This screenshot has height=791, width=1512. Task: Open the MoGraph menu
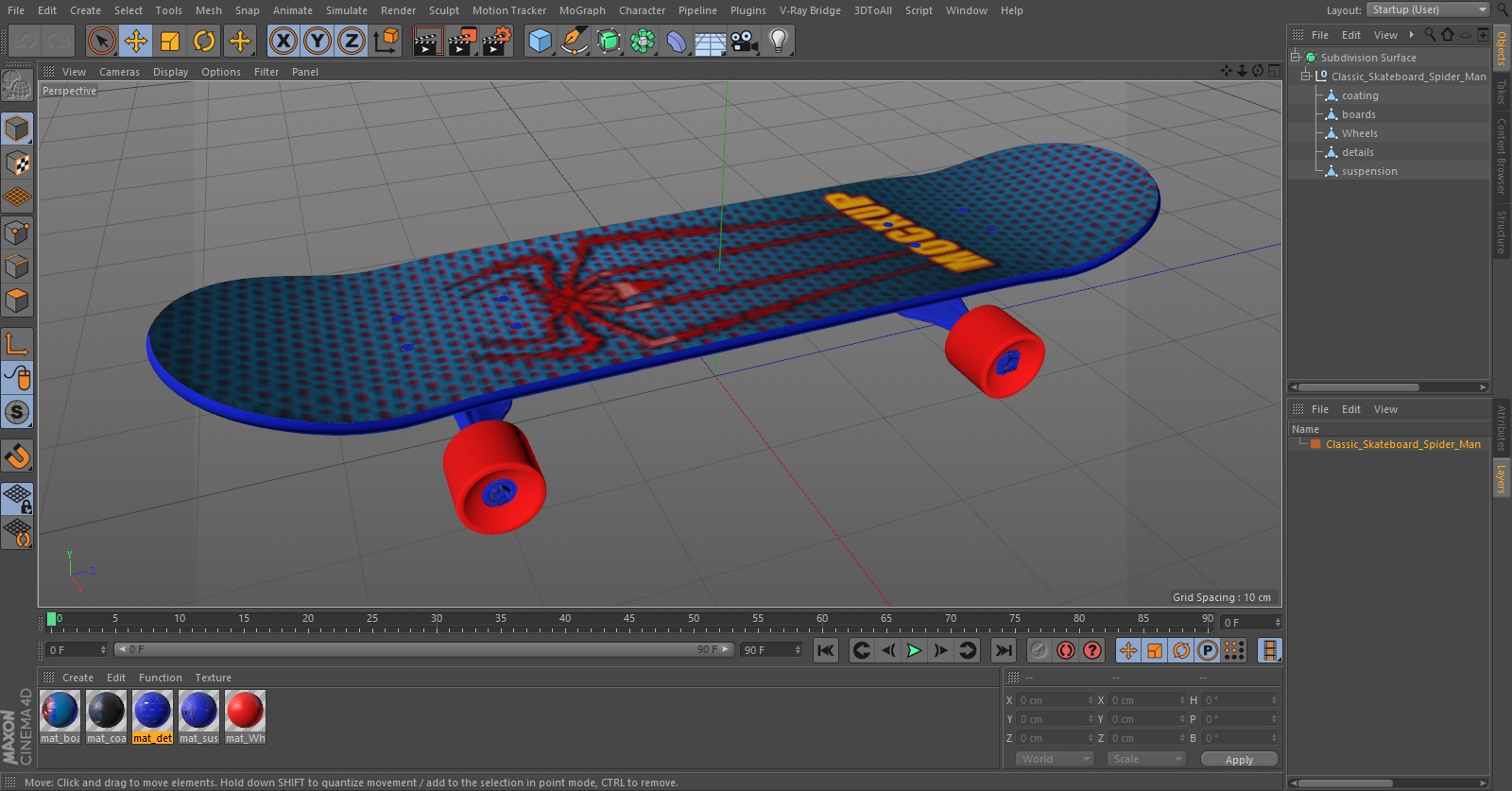point(582,10)
